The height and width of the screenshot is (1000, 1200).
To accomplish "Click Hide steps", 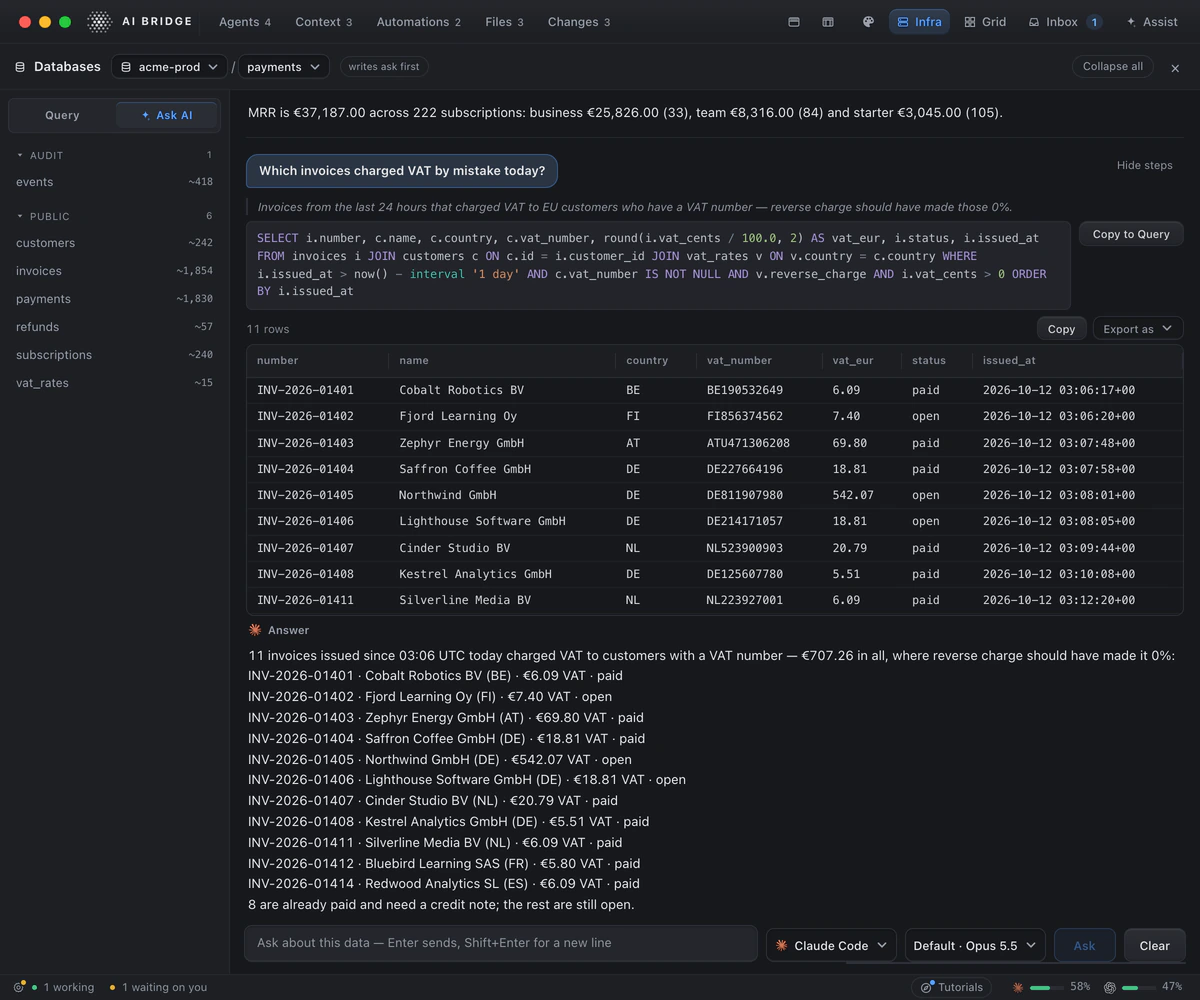I will [1144, 165].
